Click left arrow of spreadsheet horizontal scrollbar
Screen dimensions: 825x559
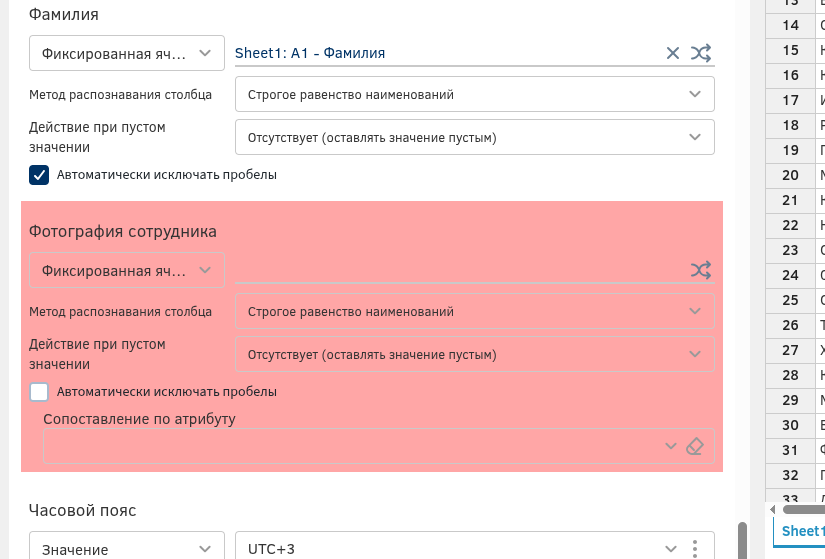[775, 510]
